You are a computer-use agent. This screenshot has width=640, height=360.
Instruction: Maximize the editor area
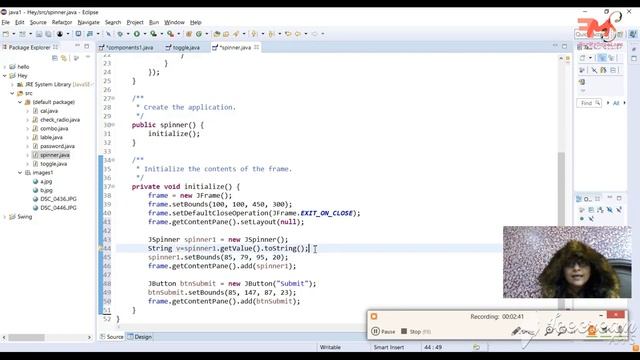[x=564, y=47]
